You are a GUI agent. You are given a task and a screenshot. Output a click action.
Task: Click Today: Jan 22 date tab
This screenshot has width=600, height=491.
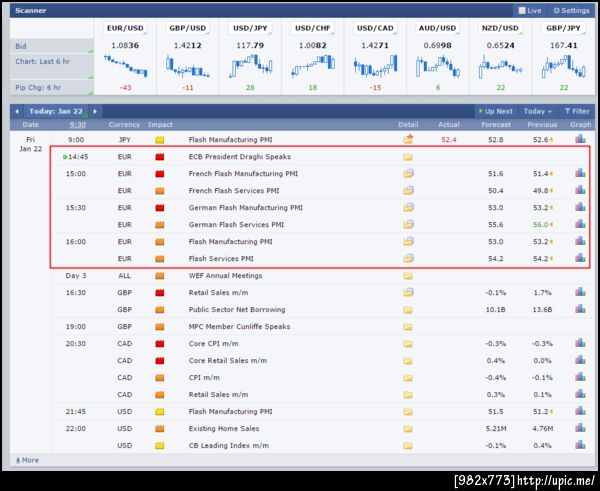[56, 111]
